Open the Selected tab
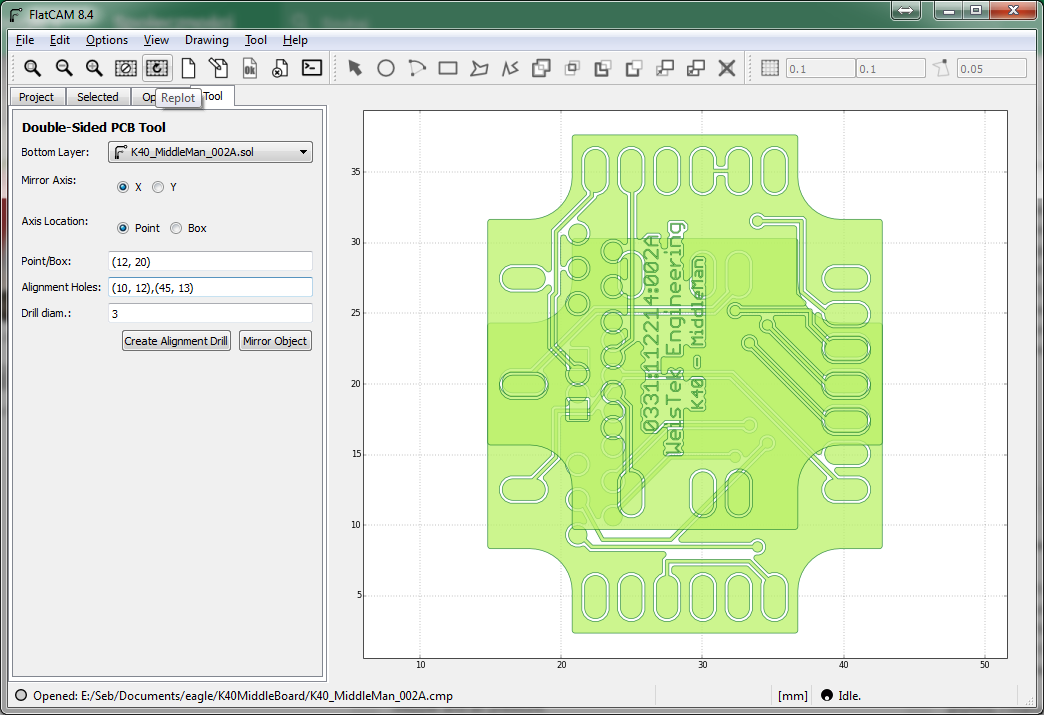 pos(98,97)
